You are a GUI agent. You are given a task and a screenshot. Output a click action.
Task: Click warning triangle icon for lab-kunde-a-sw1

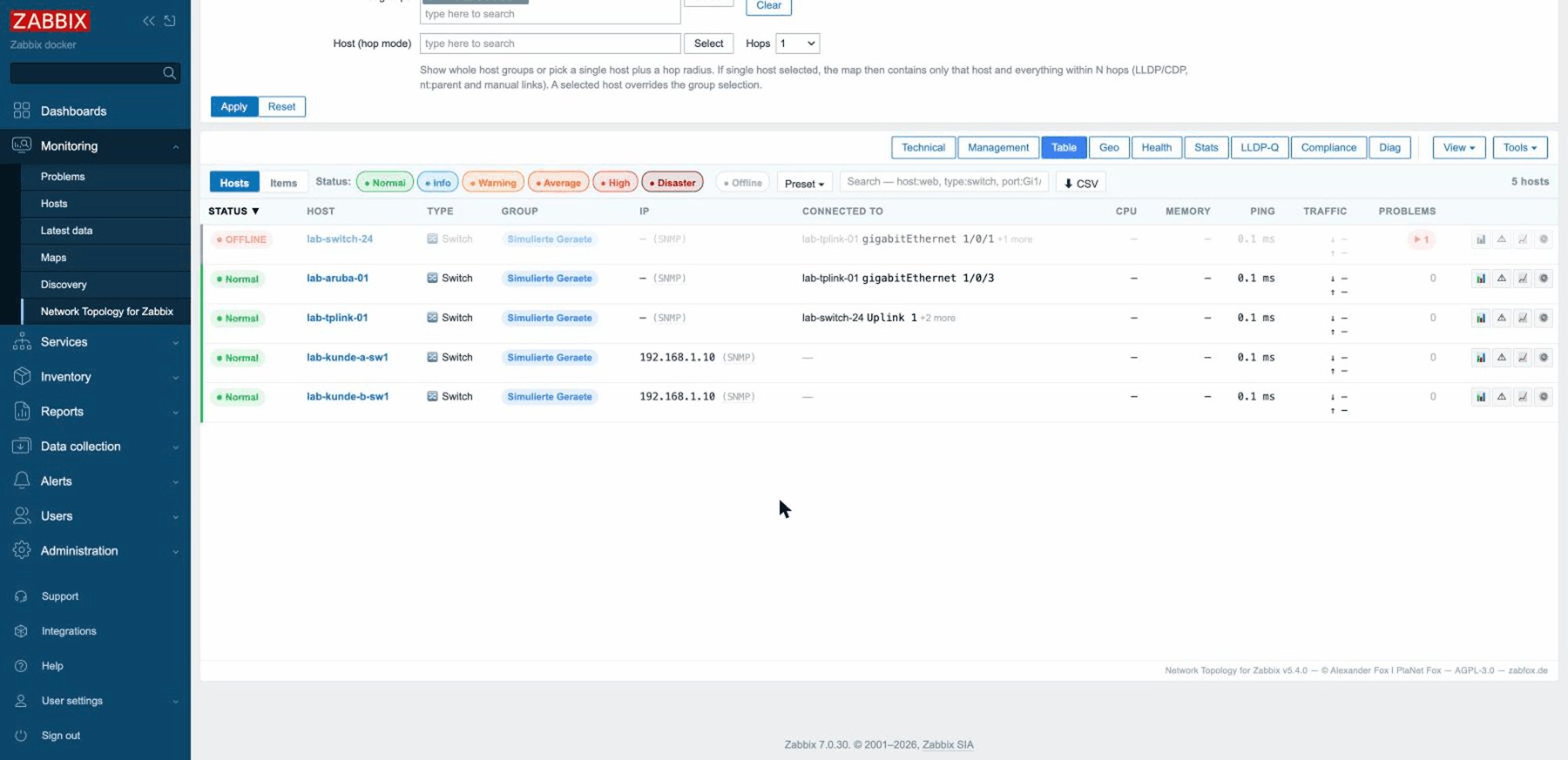1501,358
